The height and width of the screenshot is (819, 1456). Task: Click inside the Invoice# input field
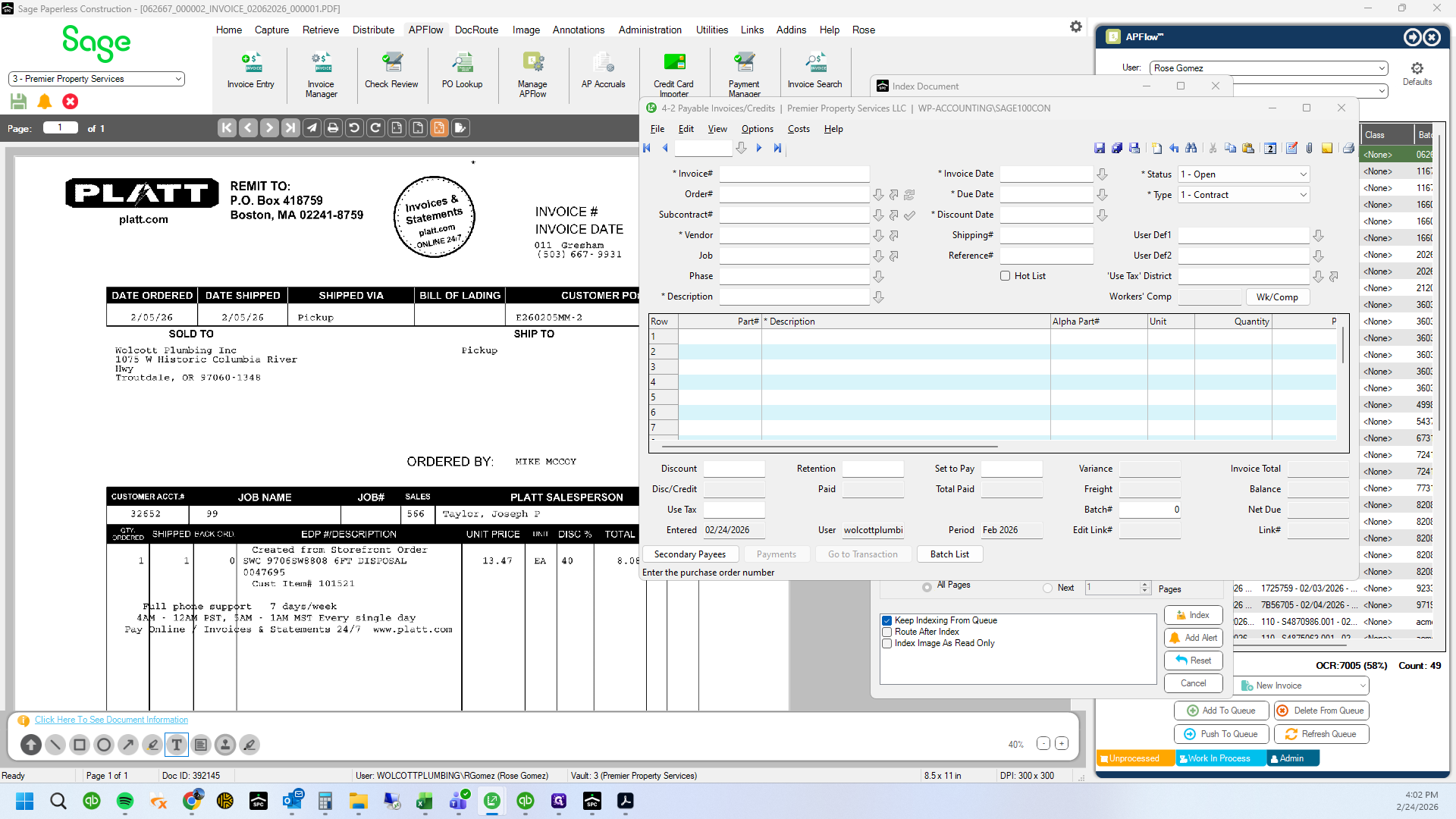click(794, 174)
